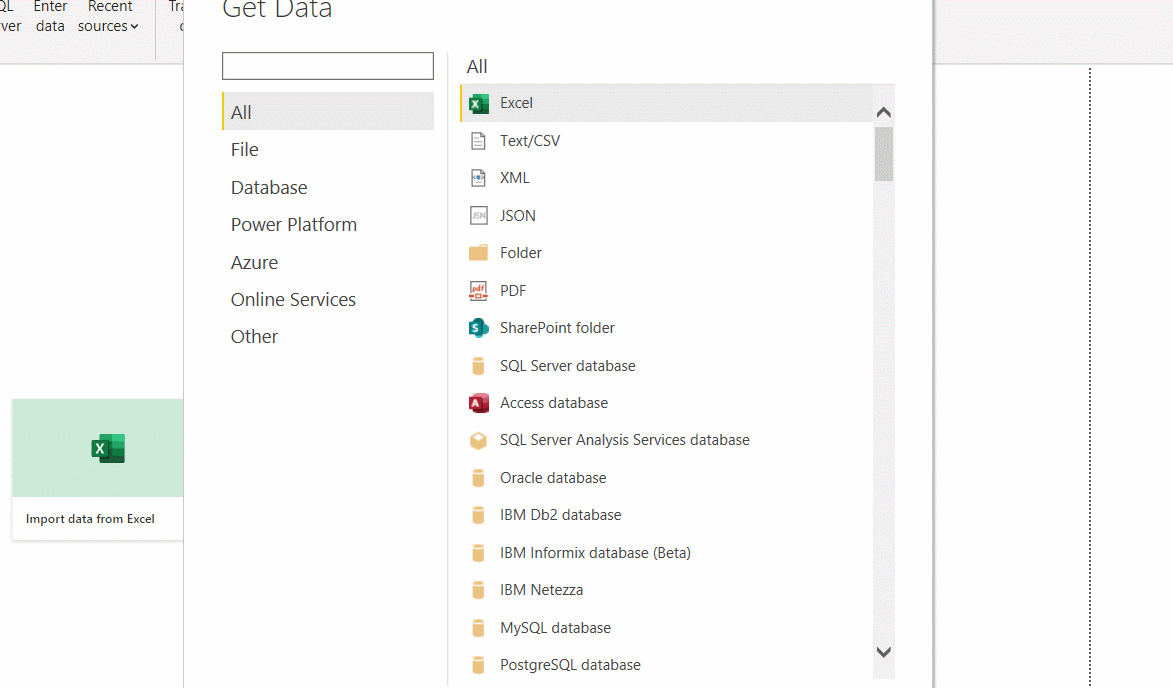
Task: Click the Access database icon
Action: pyautogui.click(x=478, y=403)
